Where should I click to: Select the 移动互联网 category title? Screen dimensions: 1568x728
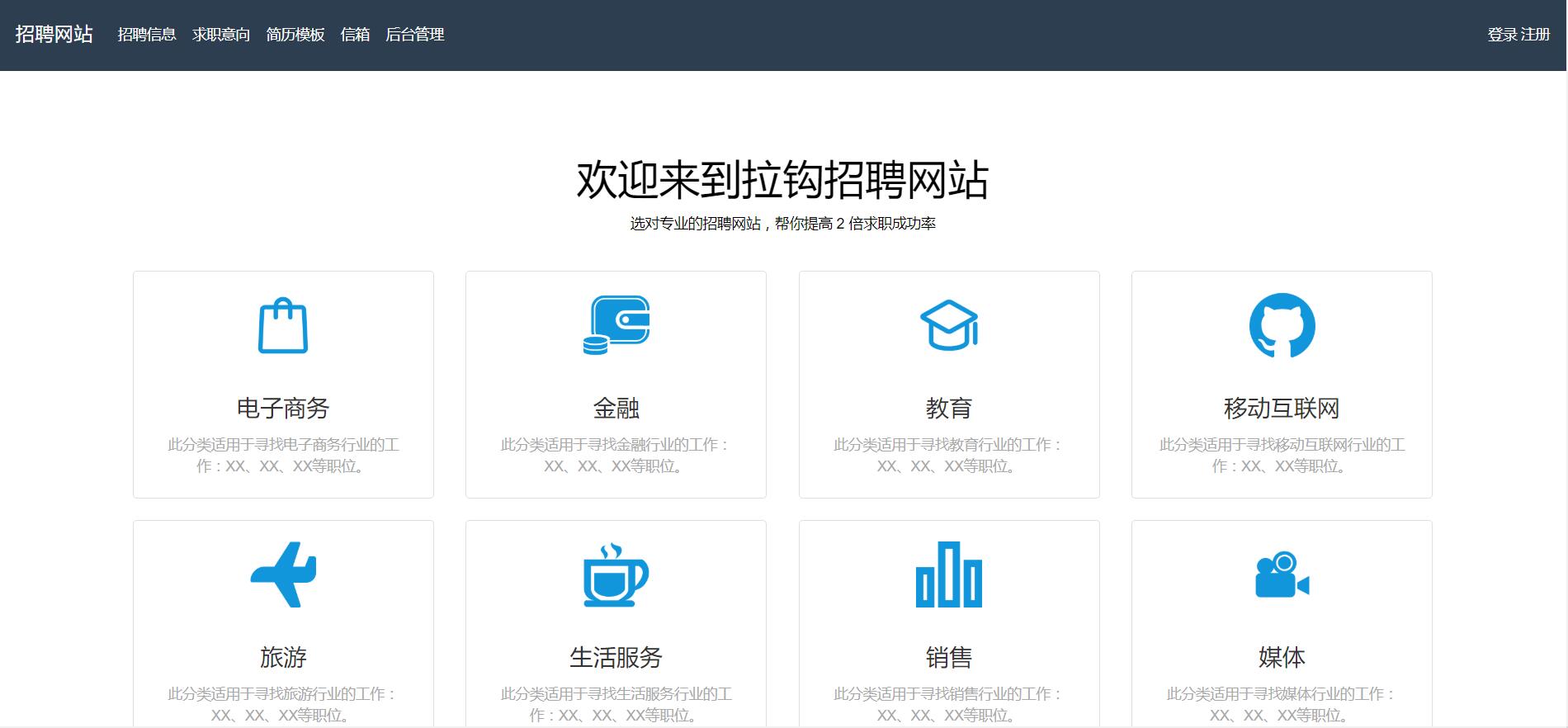tap(1282, 408)
